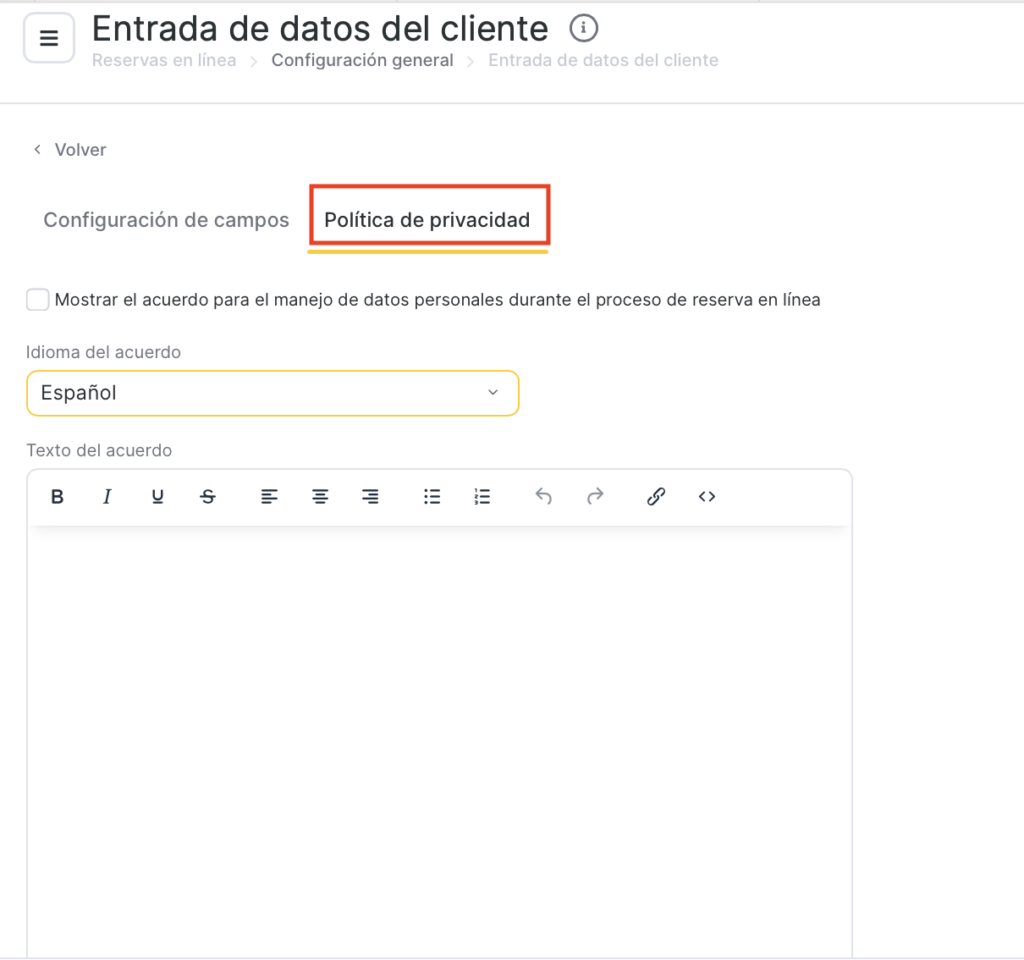Viewport: 1024px width, 960px height.
Task: Center align the text
Action: 320,497
